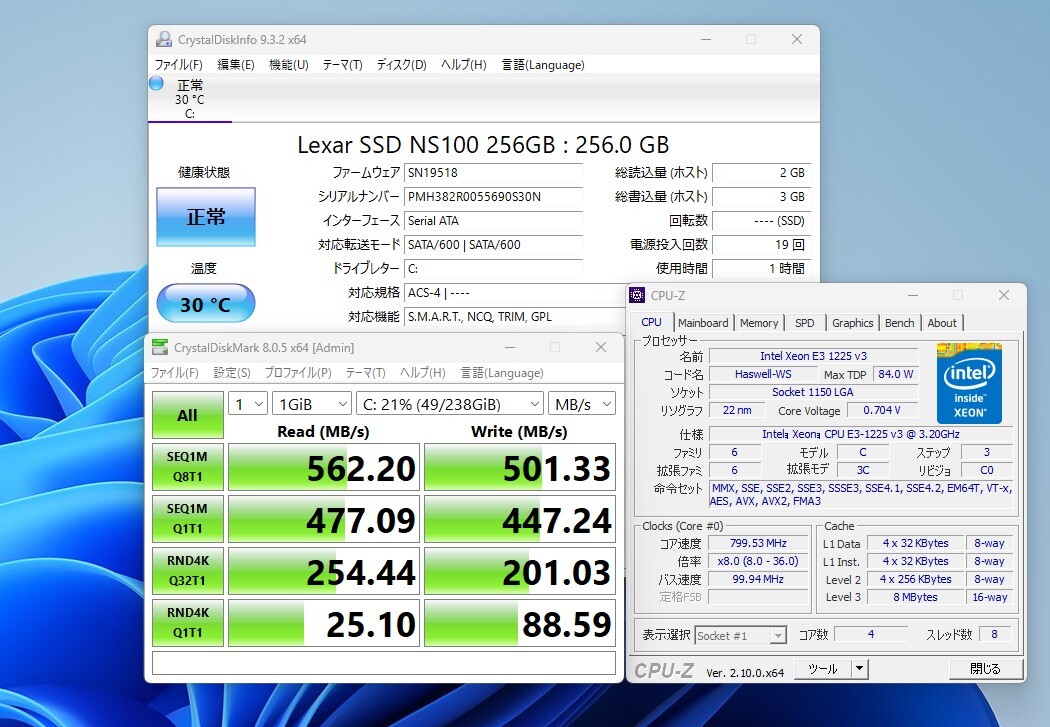This screenshot has width=1050, height=727.
Task: Close the CPU-Z window
Action: click(1004, 295)
